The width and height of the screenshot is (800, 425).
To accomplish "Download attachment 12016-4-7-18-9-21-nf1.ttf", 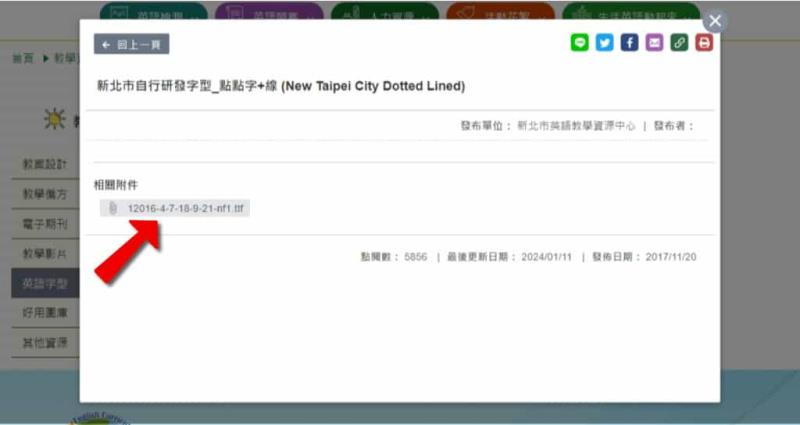I will (174, 208).
